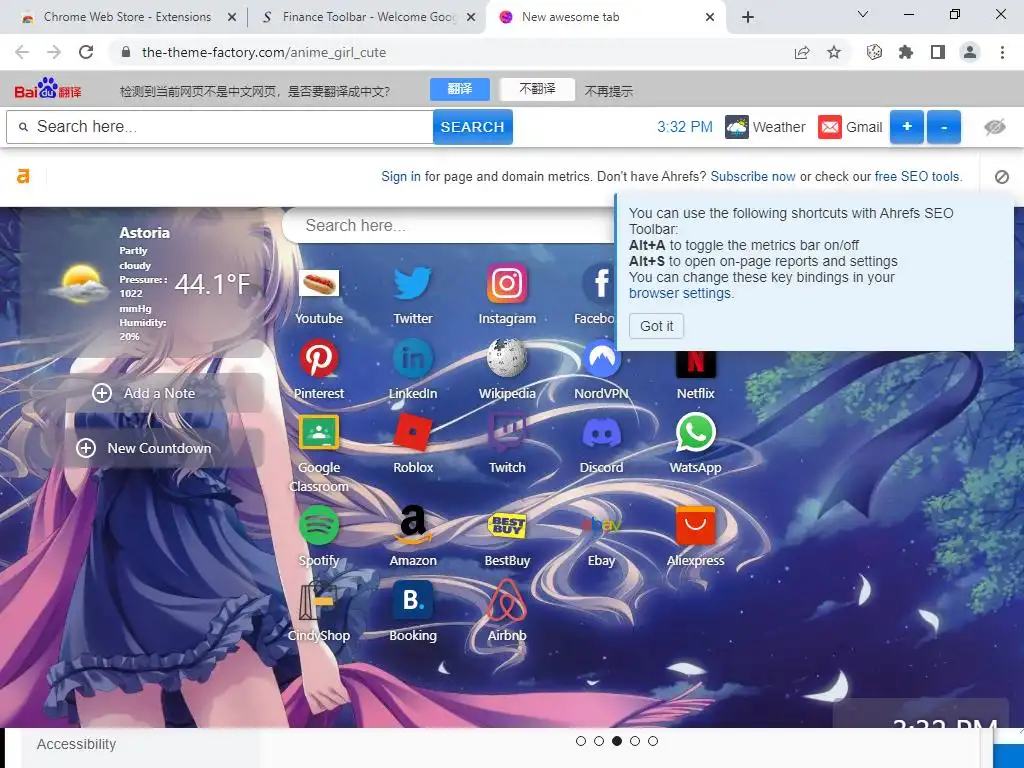
Task: Click the blue minus zoom button
Action: [944, 127]
